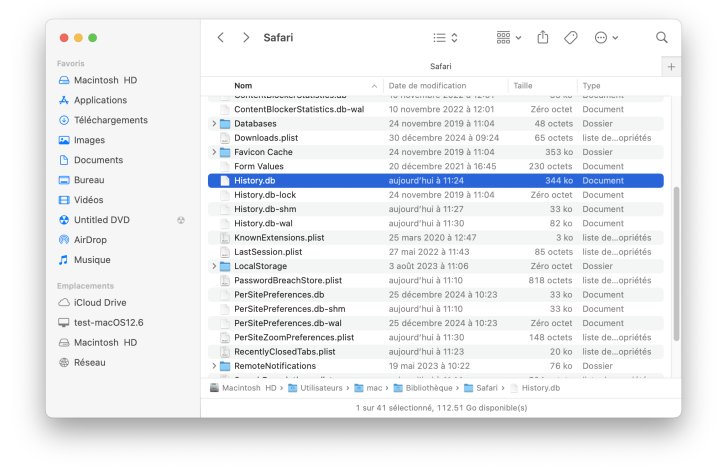Select the LocalStorage folder row
Image resolution: width=720 pixels, height=474 pixels.
click(x=436, y=266)
